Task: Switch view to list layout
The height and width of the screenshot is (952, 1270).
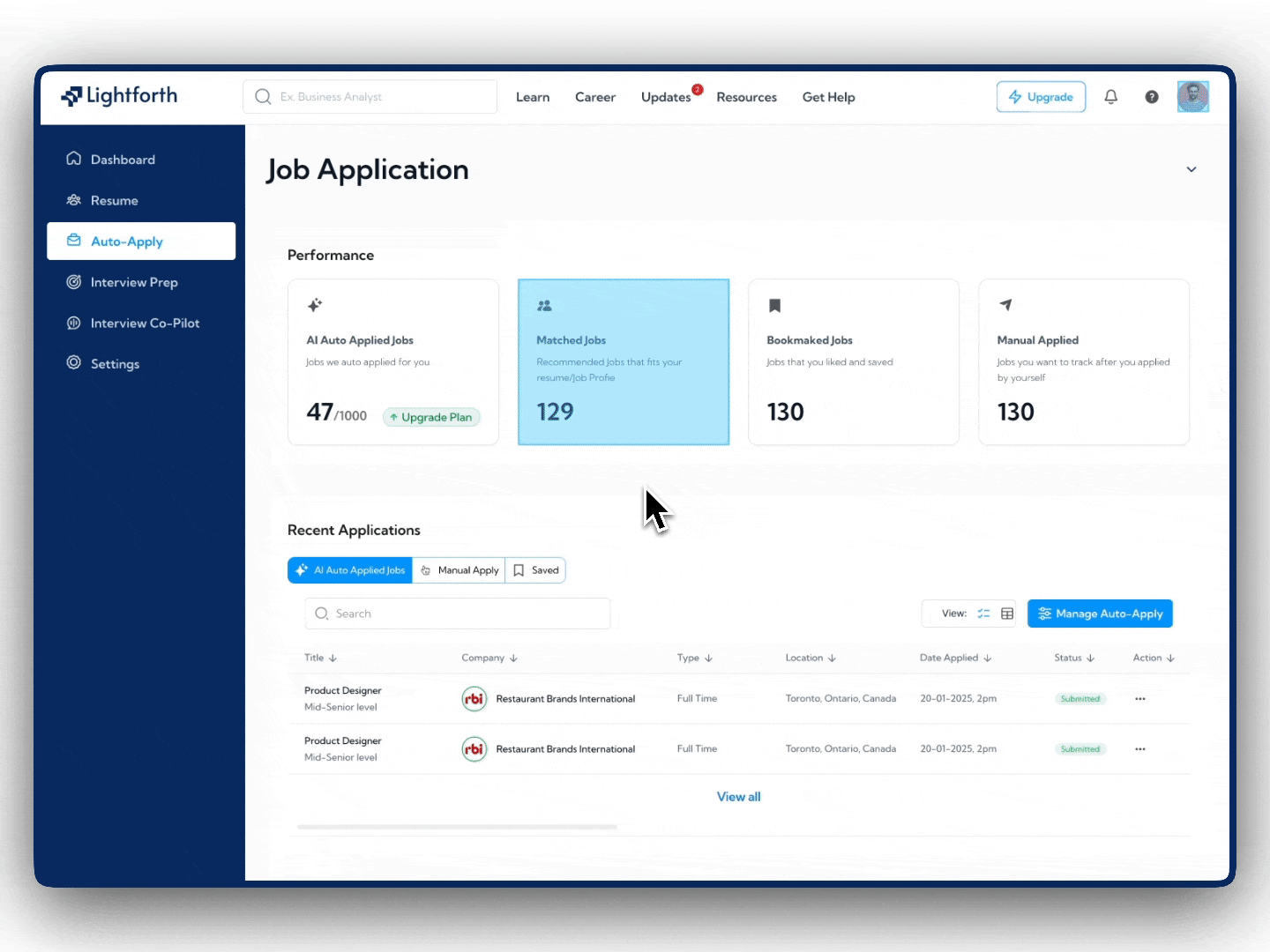Action: pos(984,614)
